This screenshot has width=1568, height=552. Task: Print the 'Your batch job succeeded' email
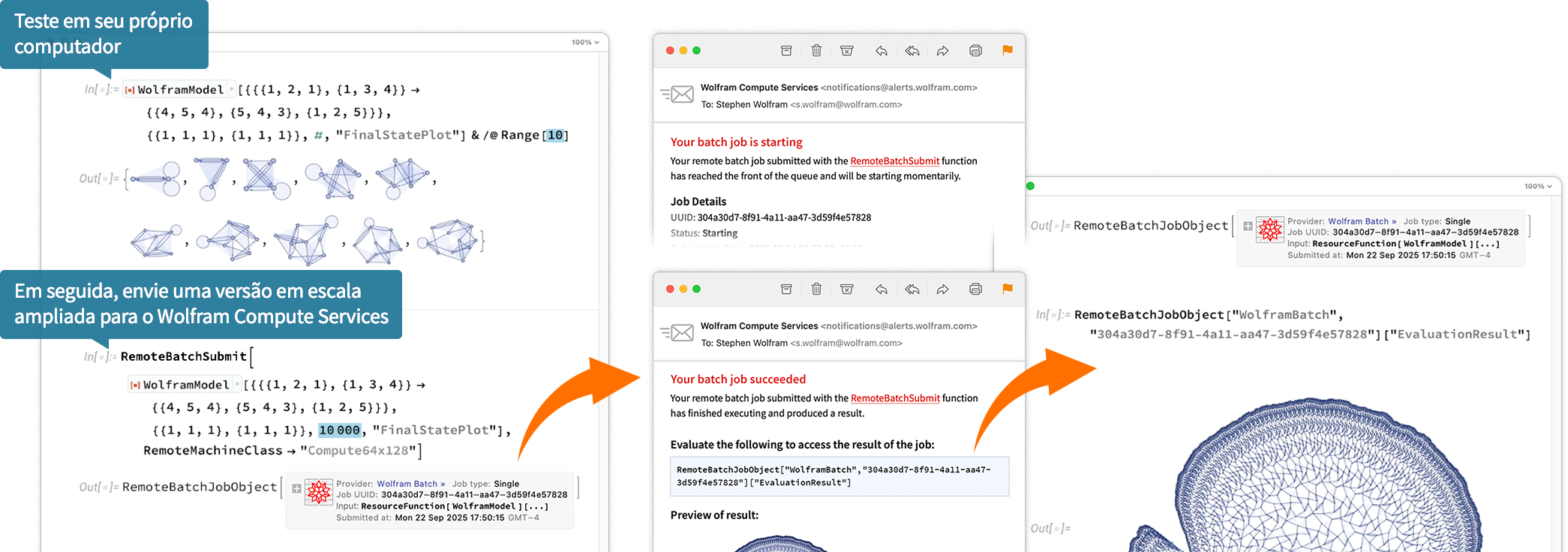(x=975, y=289)
